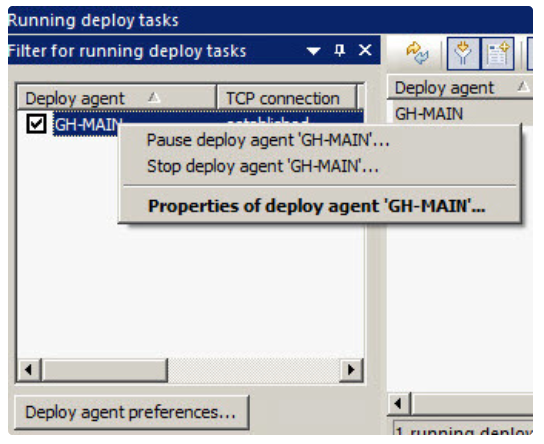544x444 pixels.
Task: Click the refresh arrows toolbar icon
Action: (417, 53)
